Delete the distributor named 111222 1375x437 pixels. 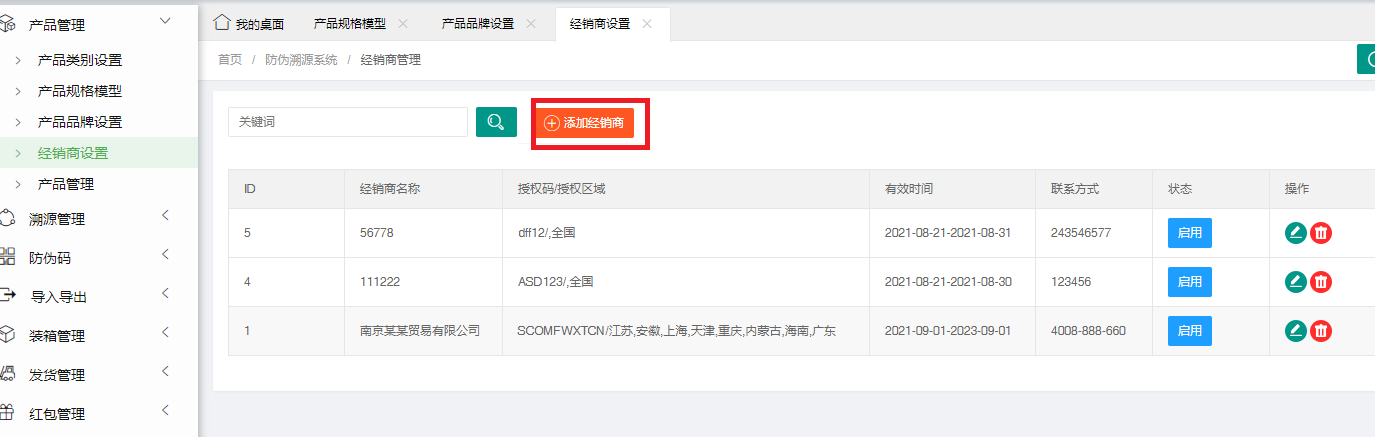coord(1321,282)
